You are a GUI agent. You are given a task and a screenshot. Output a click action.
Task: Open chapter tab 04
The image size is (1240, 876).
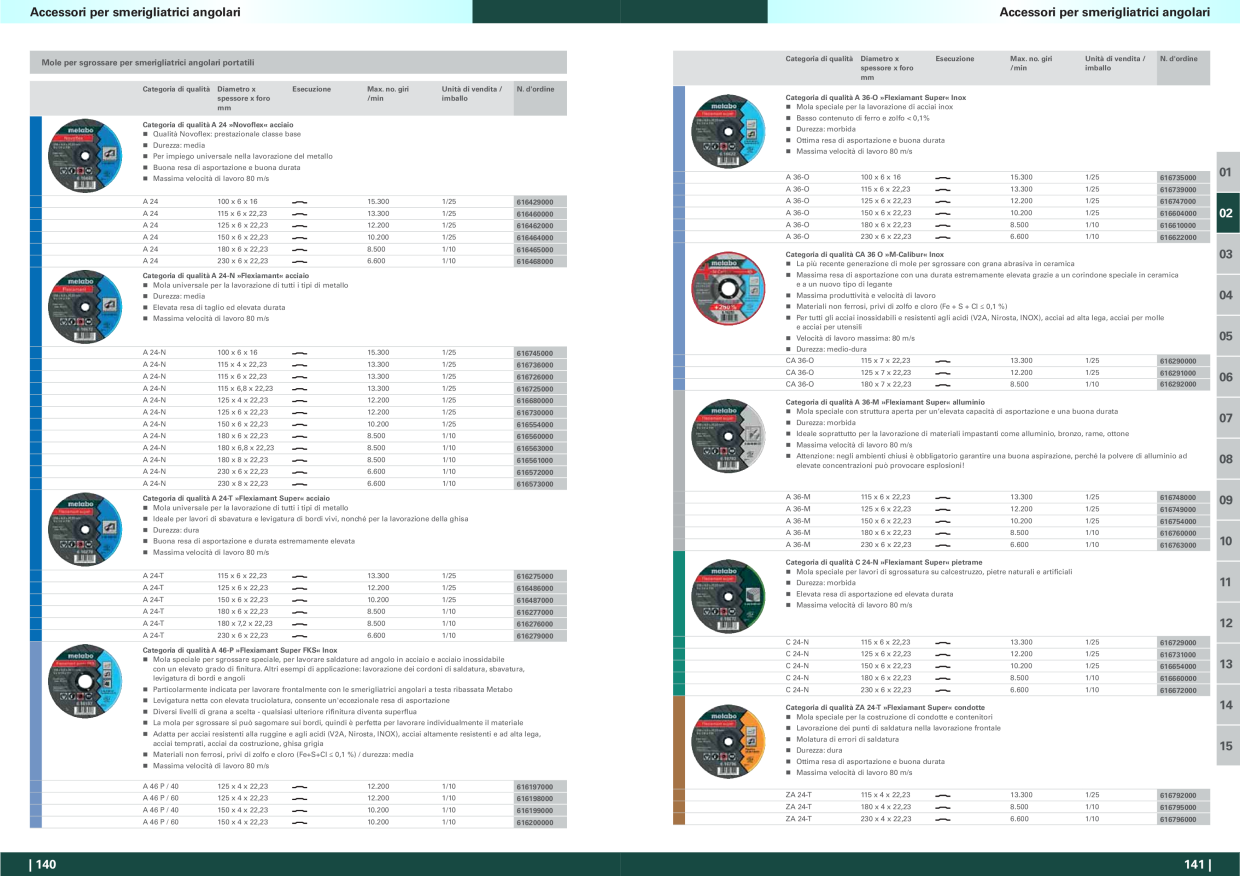coord(1227,296)
